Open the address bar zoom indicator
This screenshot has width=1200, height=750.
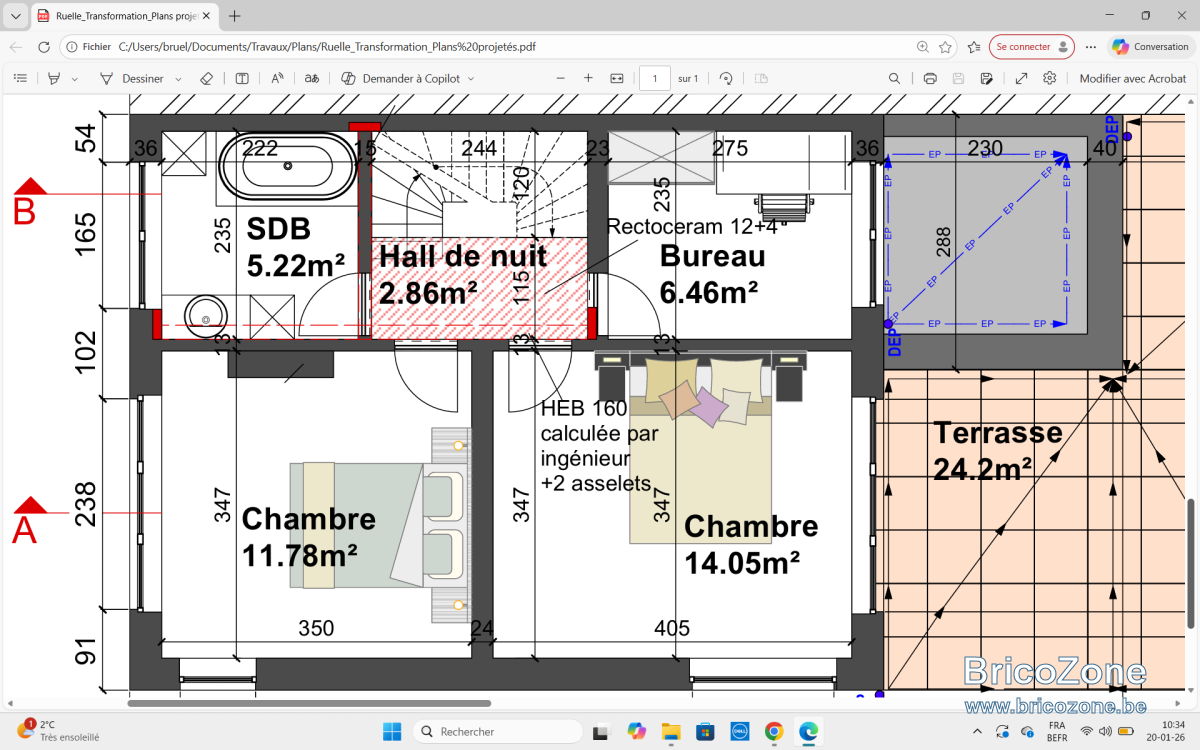[x=922, y=46]
